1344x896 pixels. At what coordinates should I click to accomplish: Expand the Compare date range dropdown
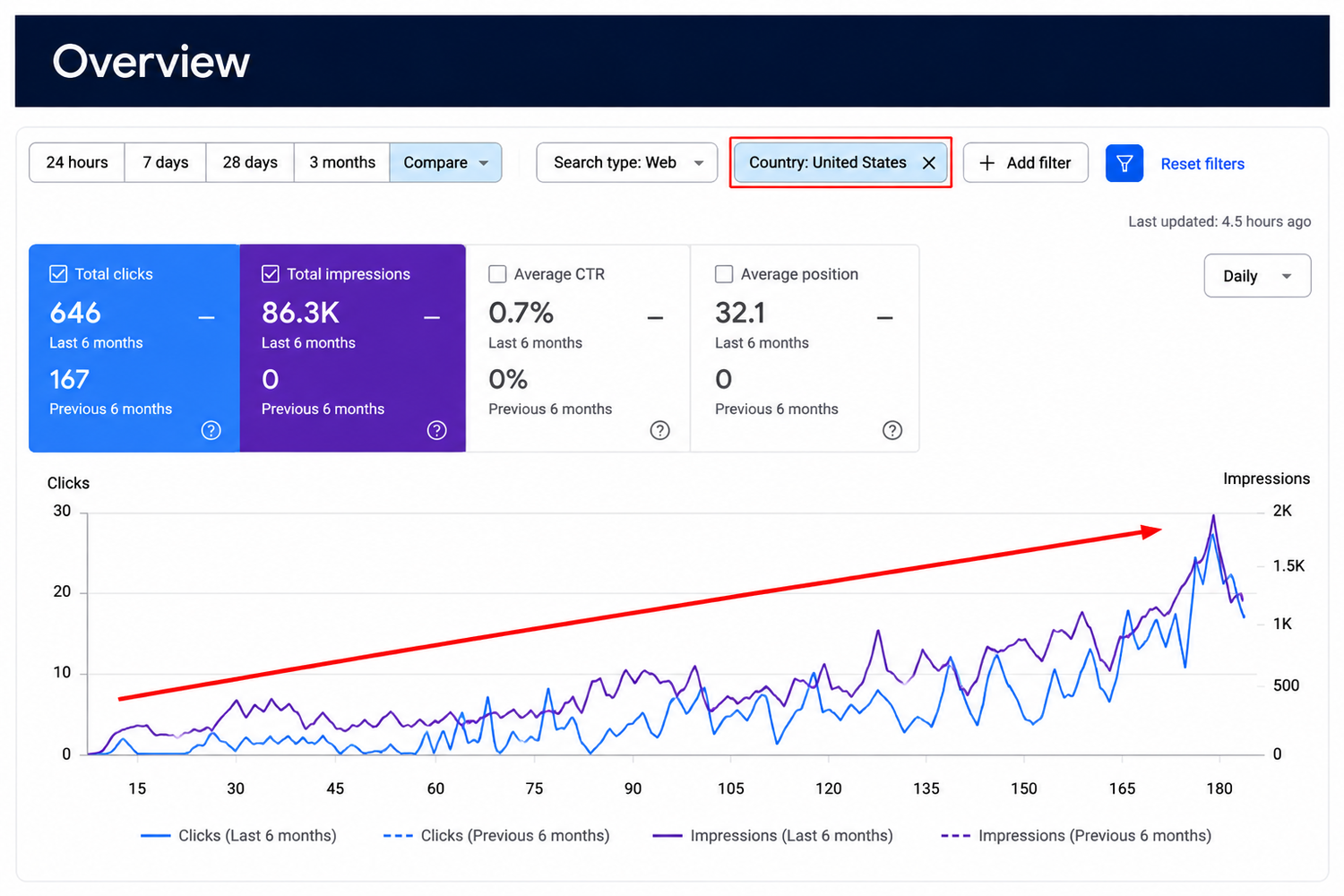(x=445, y=163)
